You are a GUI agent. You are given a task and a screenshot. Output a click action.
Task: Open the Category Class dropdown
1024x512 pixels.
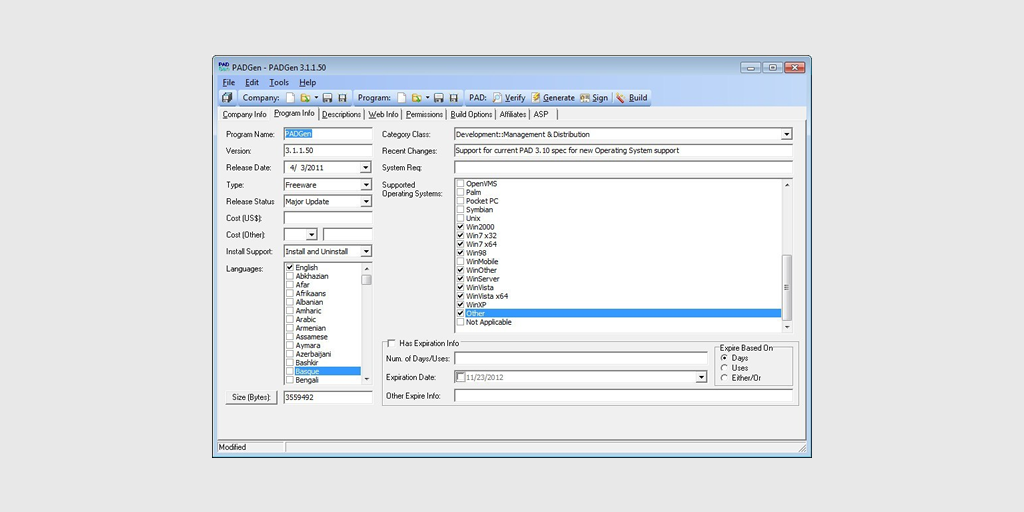coord(786,134)
